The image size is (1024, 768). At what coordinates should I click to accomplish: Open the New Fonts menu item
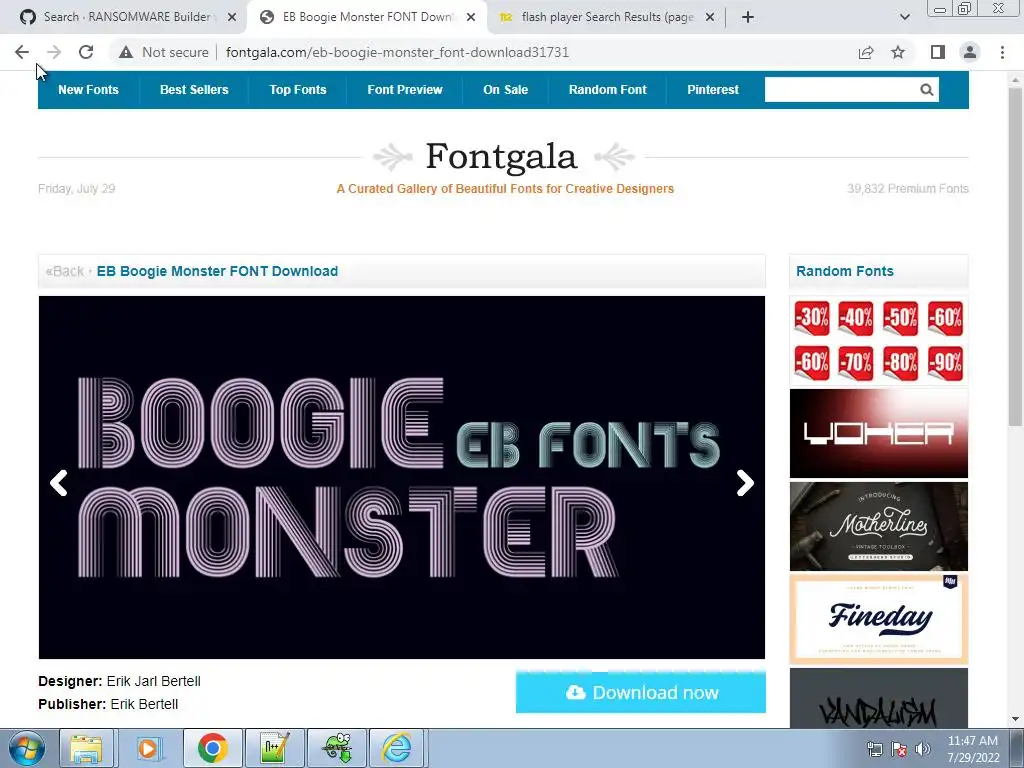88,89
